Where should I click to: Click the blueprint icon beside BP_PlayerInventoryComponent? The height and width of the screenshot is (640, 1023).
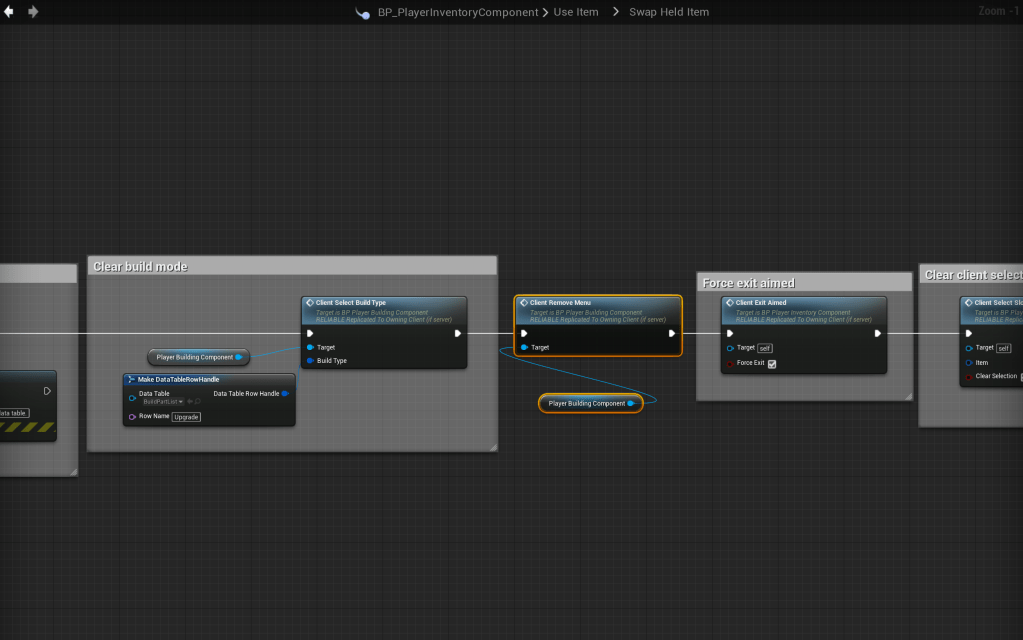363,12
